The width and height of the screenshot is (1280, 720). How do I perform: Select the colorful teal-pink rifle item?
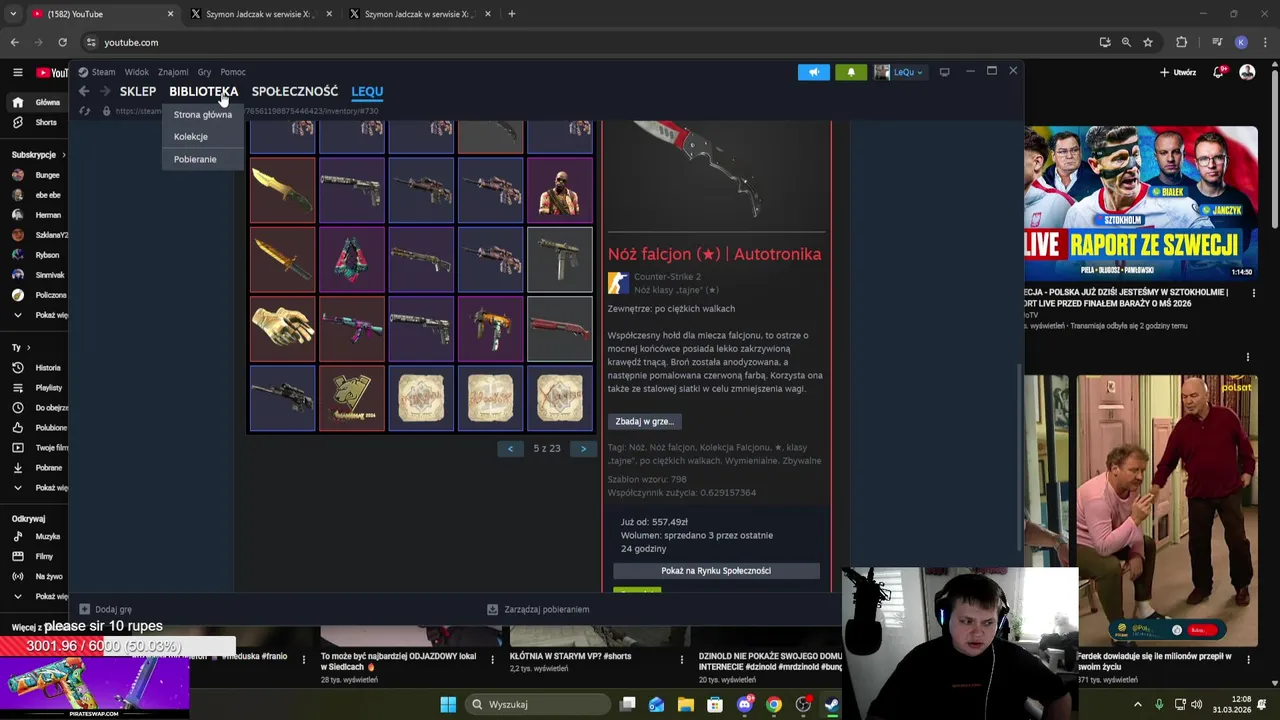tap(351, 329)
